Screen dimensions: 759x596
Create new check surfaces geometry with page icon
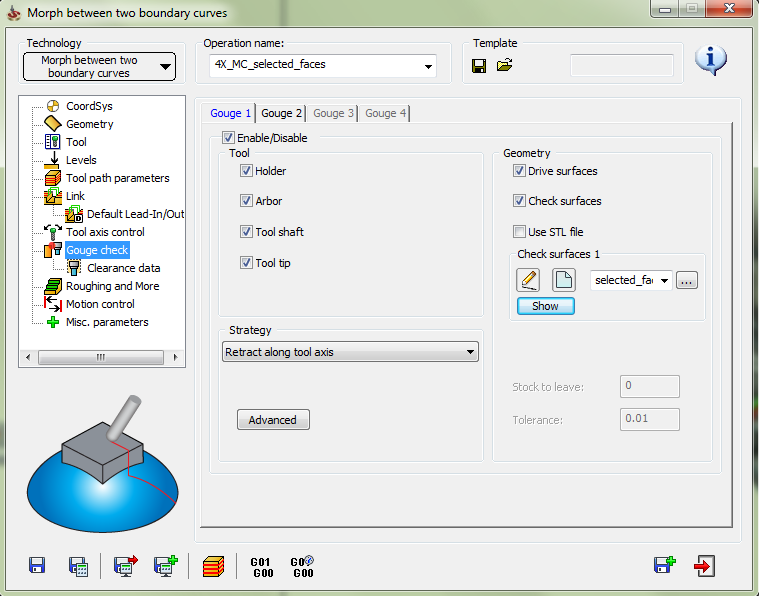564,280
